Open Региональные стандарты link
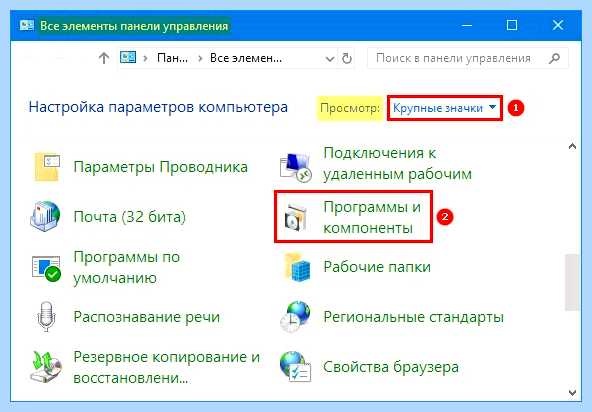The image size is (592, 412). [x=413, y=317]
